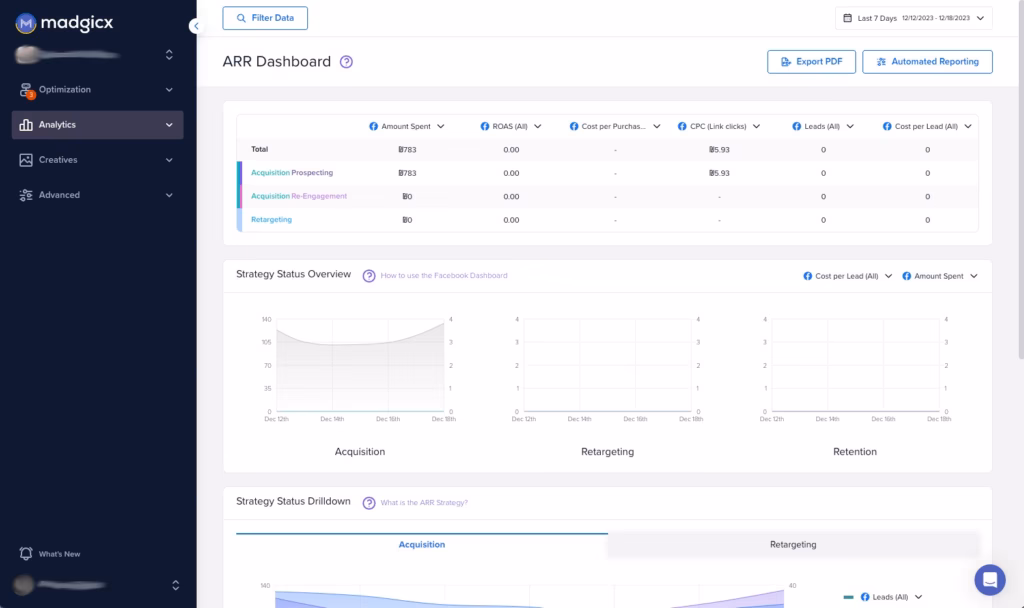Select the Acquisition drilldown tab
The width and height of the screenshot is (1024, 608).
(421, 545)
